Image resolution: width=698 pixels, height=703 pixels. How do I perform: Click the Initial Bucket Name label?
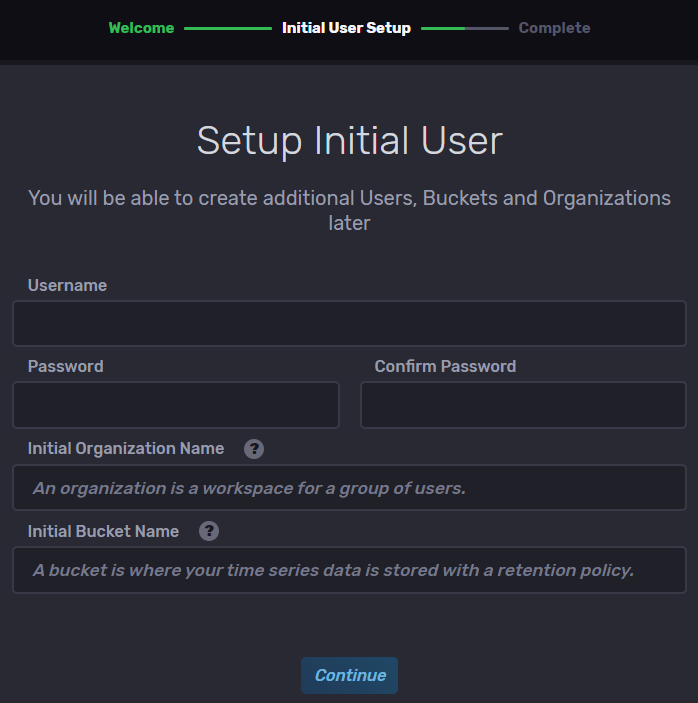pos(103,531)
